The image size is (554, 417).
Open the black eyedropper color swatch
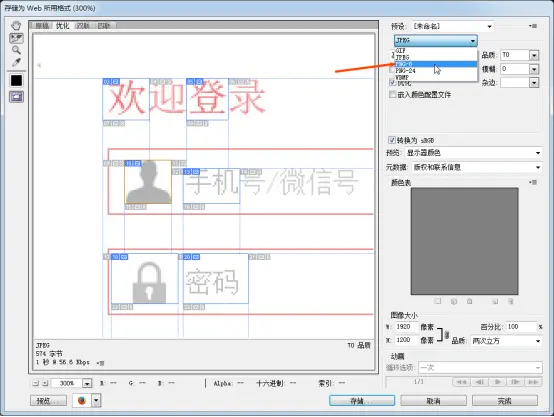[16, 81]
